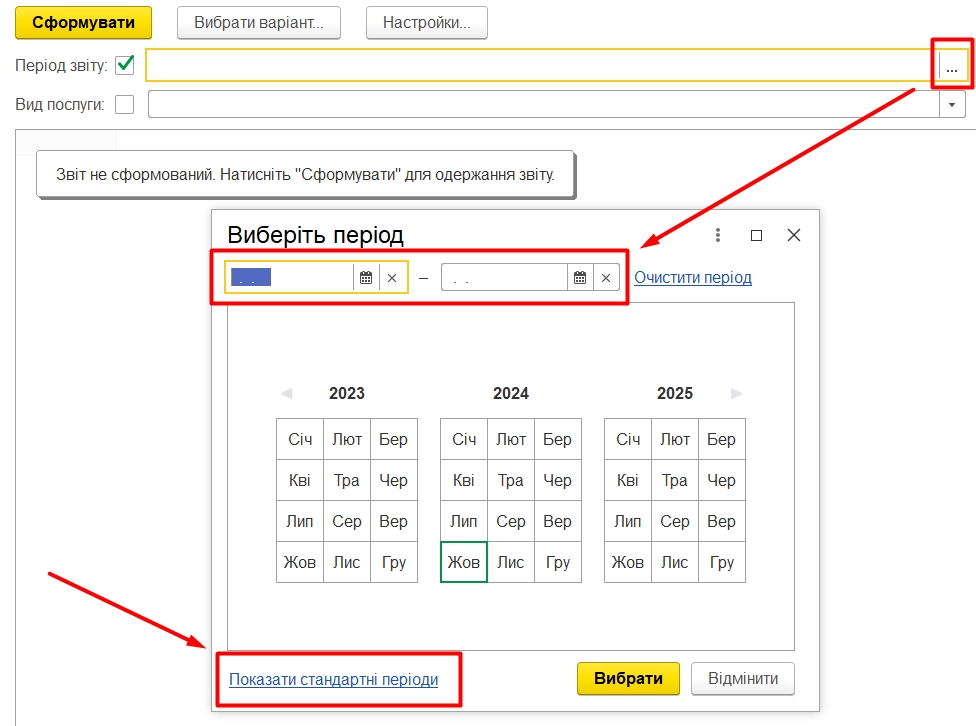Open the dialog's three-dot more menu
This screenshot has height=726, width=976.
click(718, 235)
